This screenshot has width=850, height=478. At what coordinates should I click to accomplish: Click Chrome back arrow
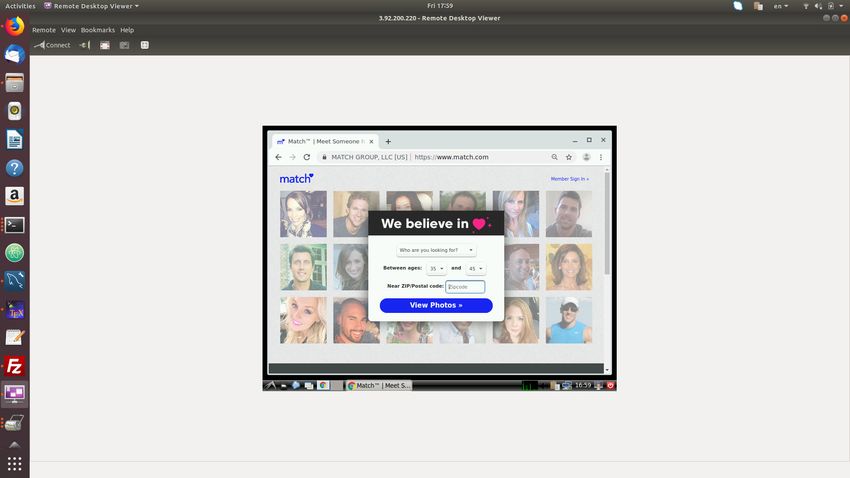pos(279,157)
